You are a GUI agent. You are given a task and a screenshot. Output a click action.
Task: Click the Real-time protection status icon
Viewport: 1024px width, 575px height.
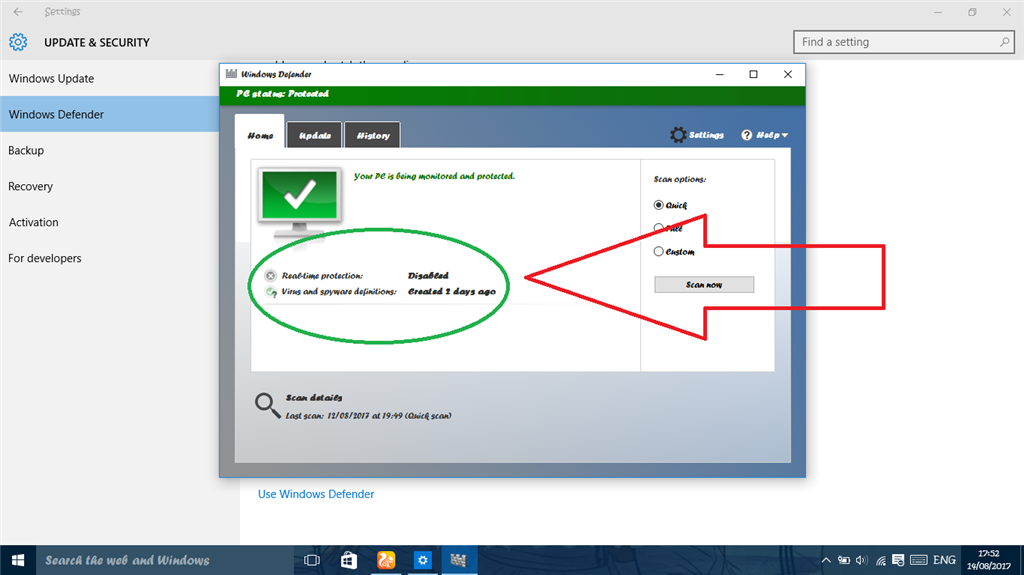click(x=270, y=276)
